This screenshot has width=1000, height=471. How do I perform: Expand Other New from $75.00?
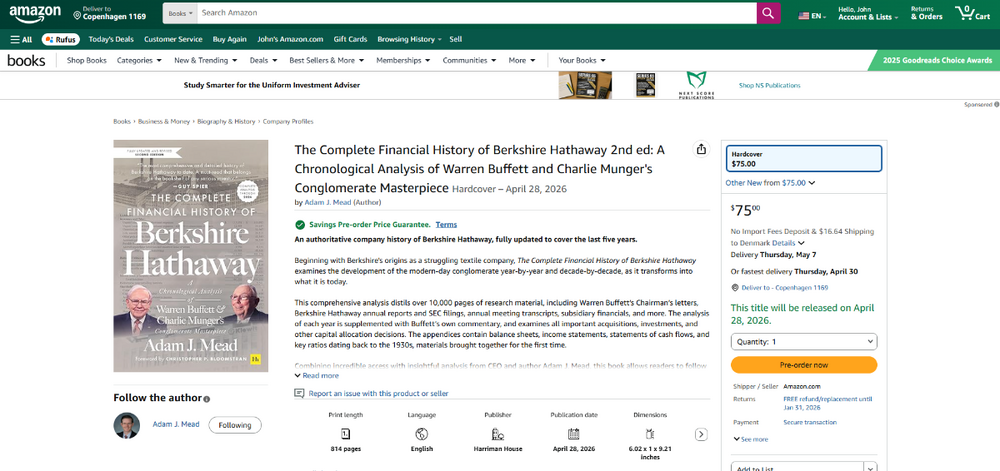(770, 183)
